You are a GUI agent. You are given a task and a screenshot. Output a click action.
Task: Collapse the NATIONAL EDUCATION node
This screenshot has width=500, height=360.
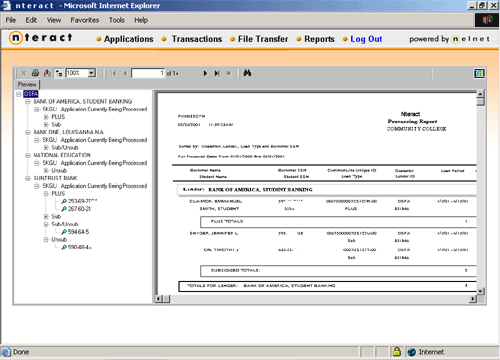click(28, 155)
